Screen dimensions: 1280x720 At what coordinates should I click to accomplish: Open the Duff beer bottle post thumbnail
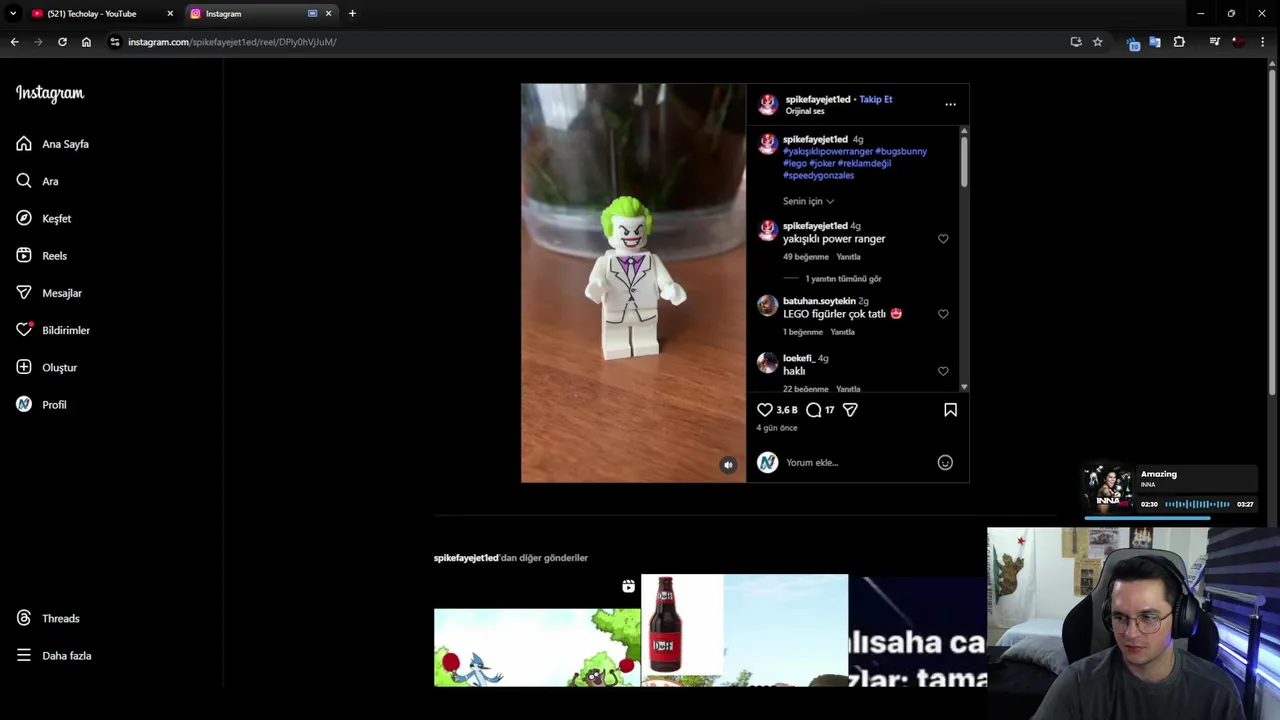pos(744,630)
